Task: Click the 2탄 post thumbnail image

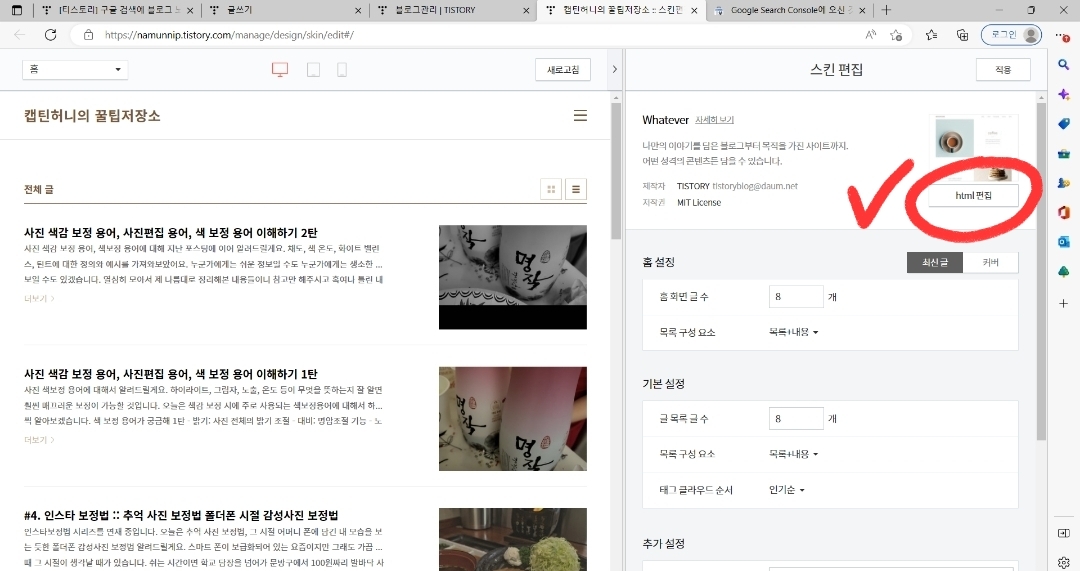Action: 512,277
